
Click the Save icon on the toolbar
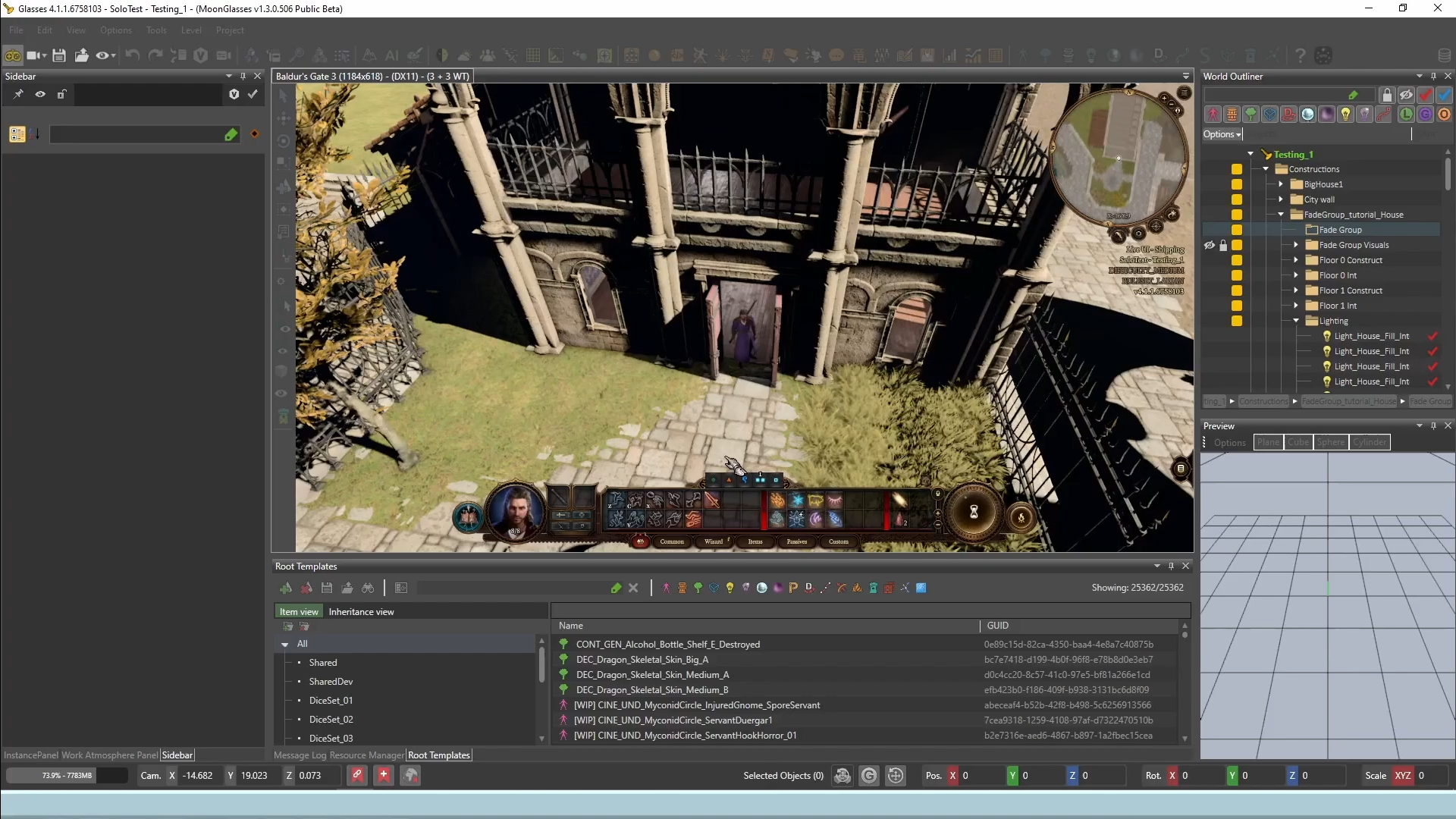59,55
